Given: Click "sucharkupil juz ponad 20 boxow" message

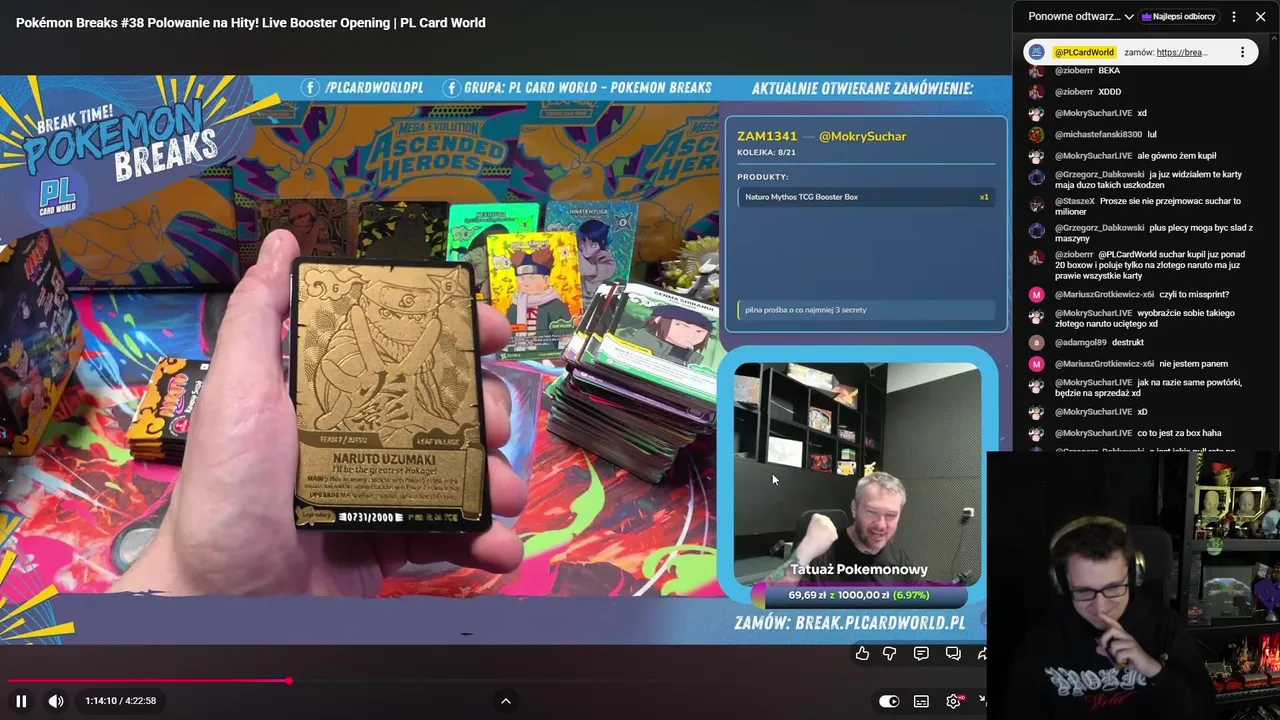Looking at the screenshot, I should [x=1150, y=265].
